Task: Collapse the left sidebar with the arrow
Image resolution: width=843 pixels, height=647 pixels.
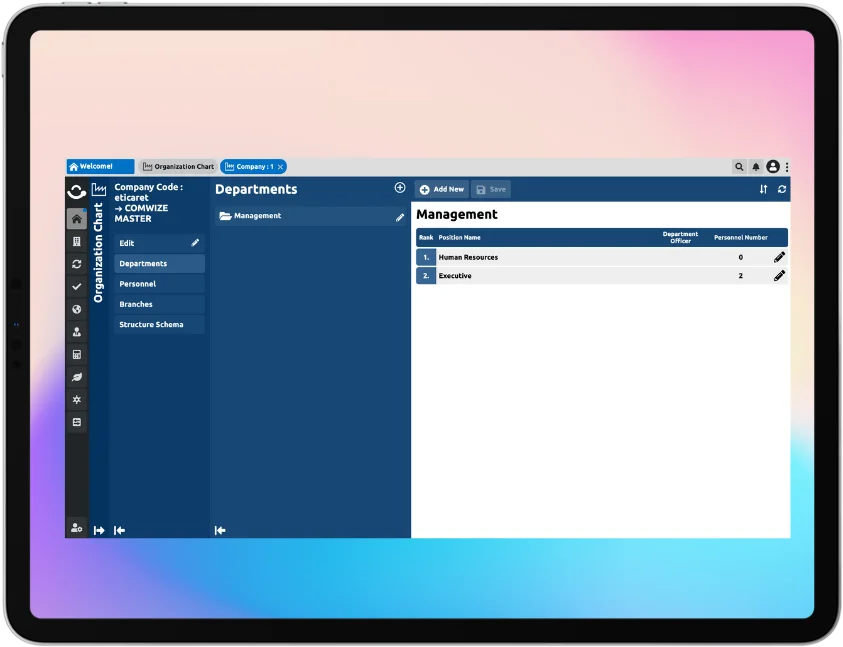Action: coord(118,530)
